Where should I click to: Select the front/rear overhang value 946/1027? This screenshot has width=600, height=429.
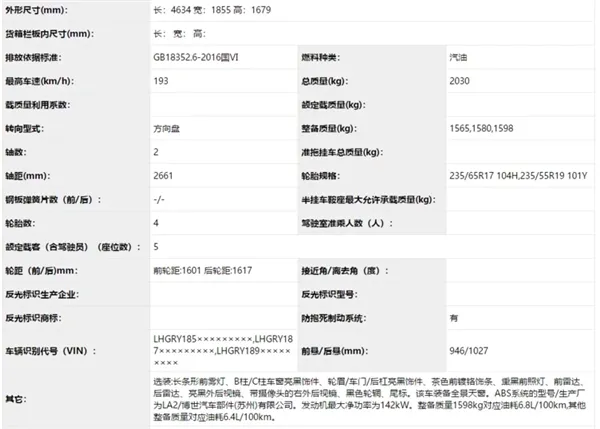[x=468, y=352]
